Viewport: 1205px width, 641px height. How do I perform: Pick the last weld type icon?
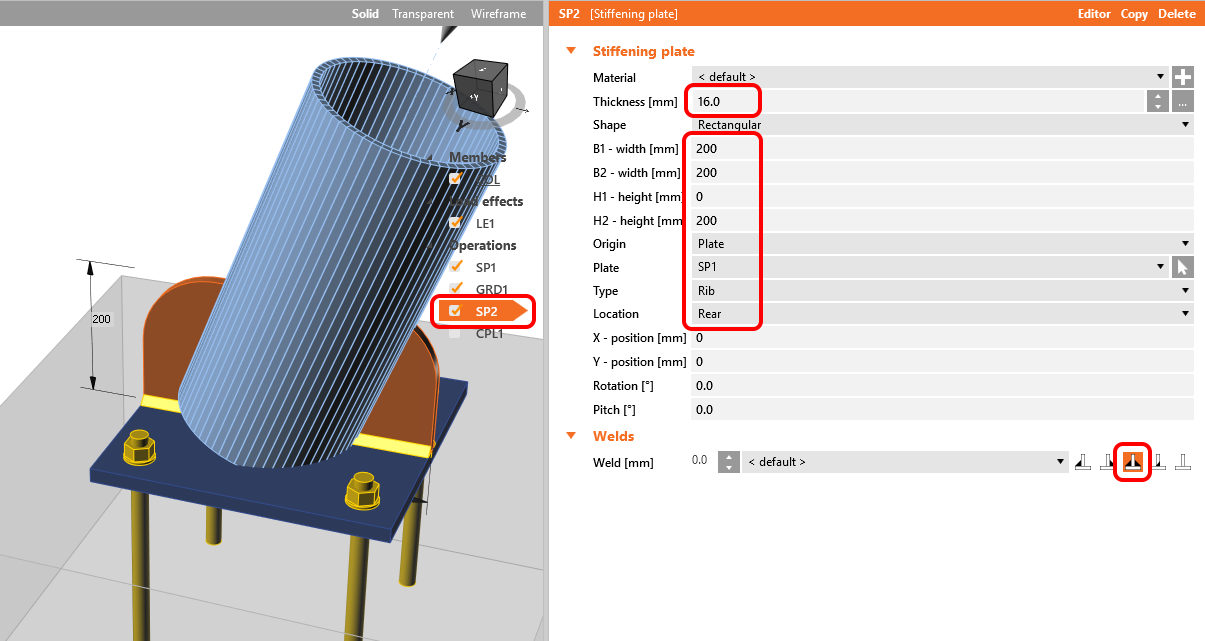click(1183, 462)
